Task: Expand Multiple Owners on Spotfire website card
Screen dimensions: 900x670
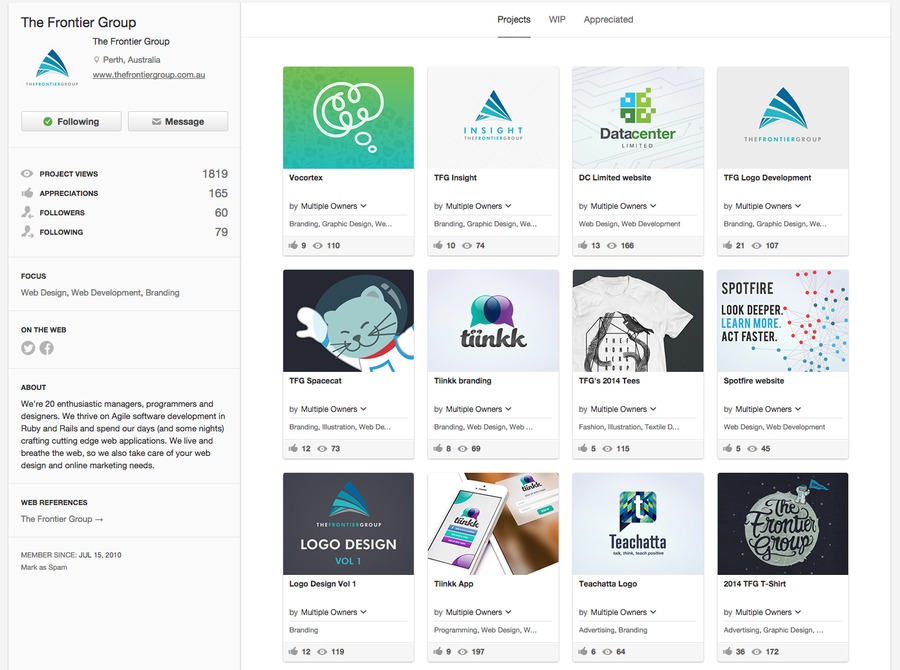Action: [768, 409]
